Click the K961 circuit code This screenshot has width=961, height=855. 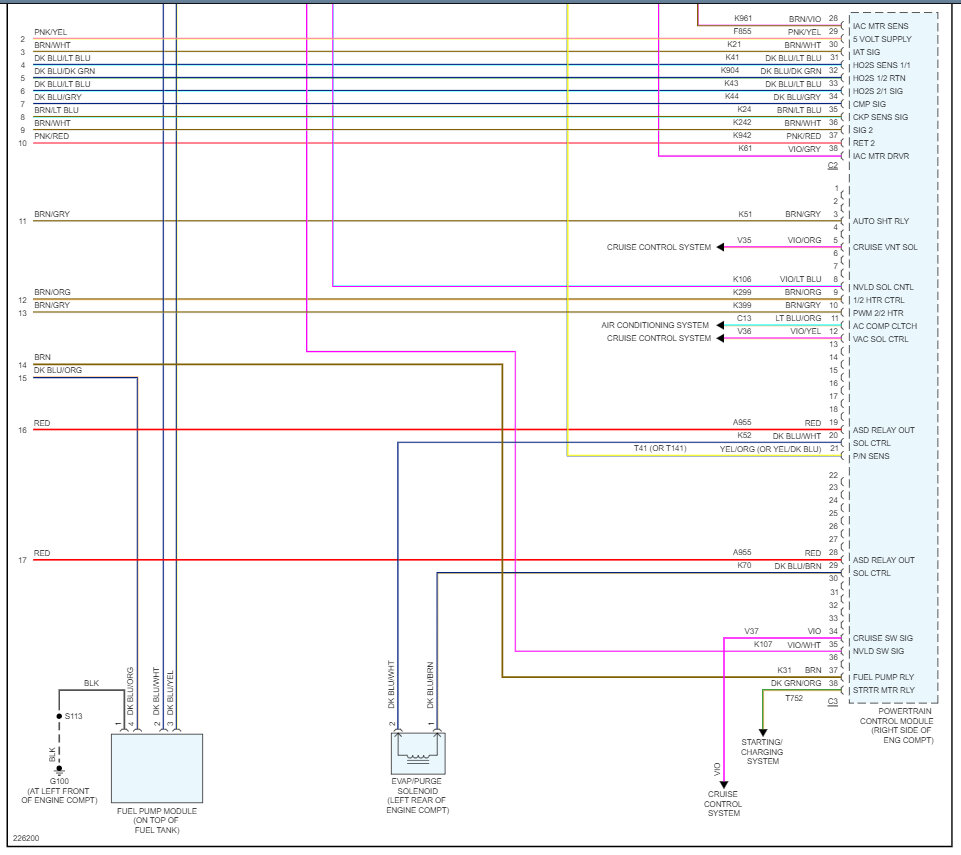click(x=743, y=18)
